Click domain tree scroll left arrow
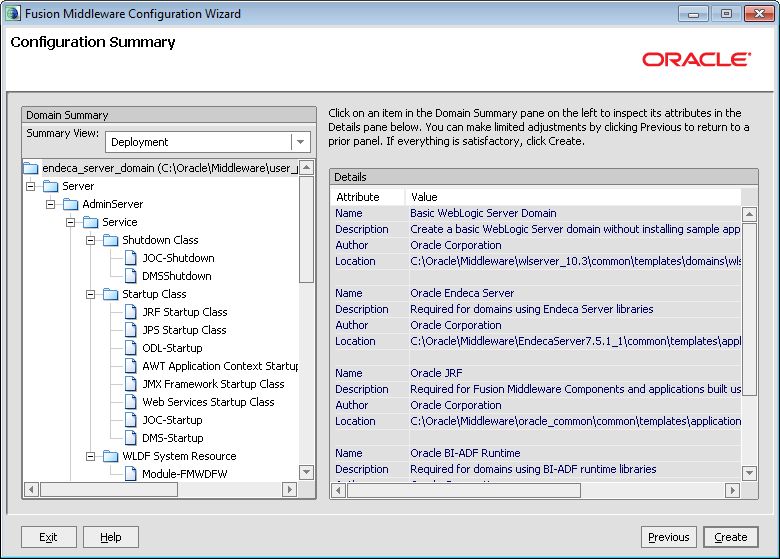 click(31, 489)
